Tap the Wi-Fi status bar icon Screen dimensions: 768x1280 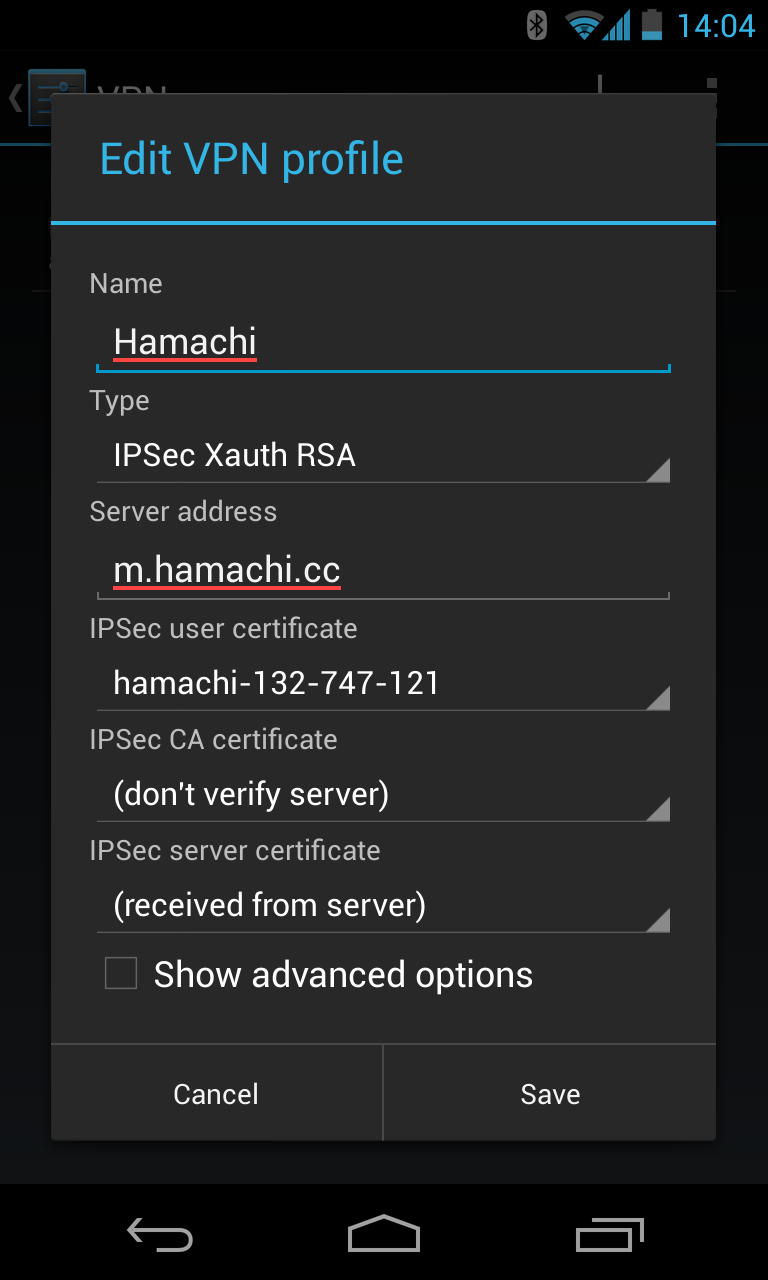point(583,25)
